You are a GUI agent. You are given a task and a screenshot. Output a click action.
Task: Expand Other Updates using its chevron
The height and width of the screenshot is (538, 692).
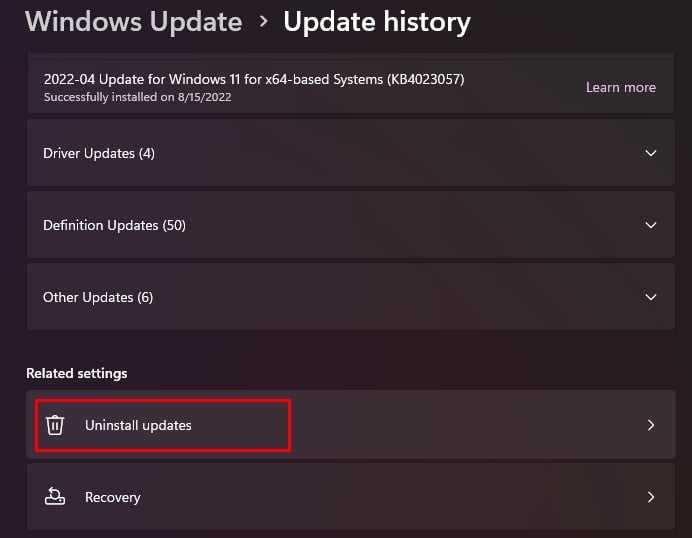pos(651,297)
